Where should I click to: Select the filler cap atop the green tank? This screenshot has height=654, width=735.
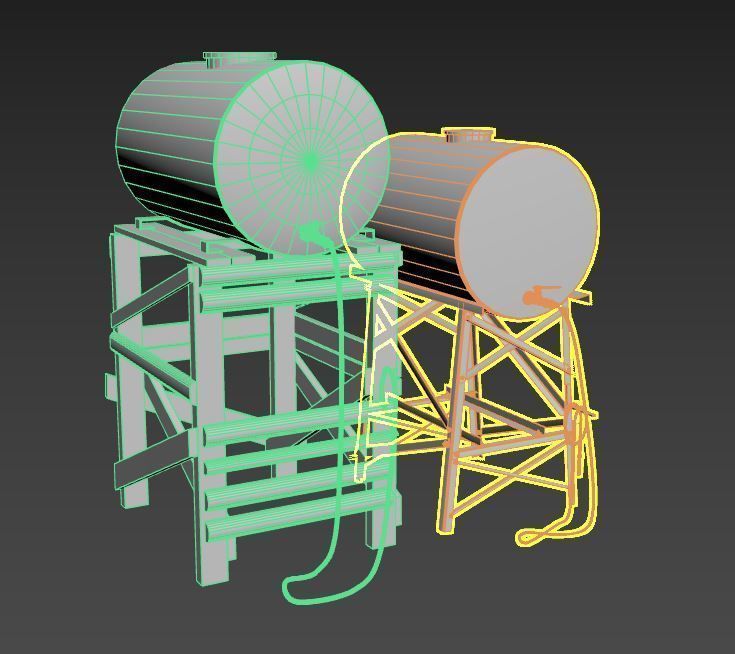click(240, 58)
